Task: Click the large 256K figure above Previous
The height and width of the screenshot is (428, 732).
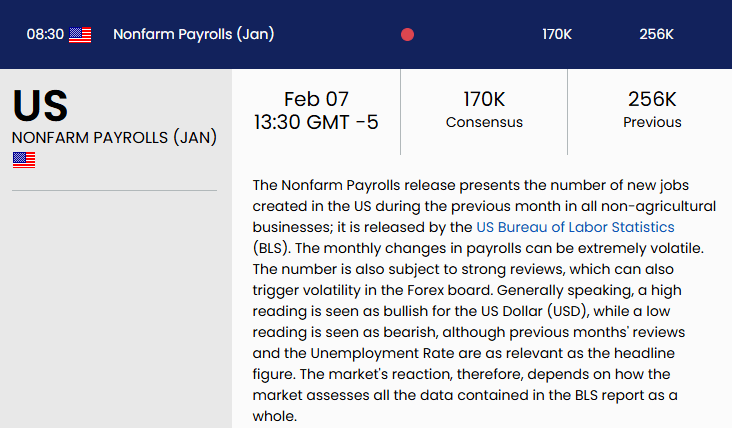Action: pos(652,99)
